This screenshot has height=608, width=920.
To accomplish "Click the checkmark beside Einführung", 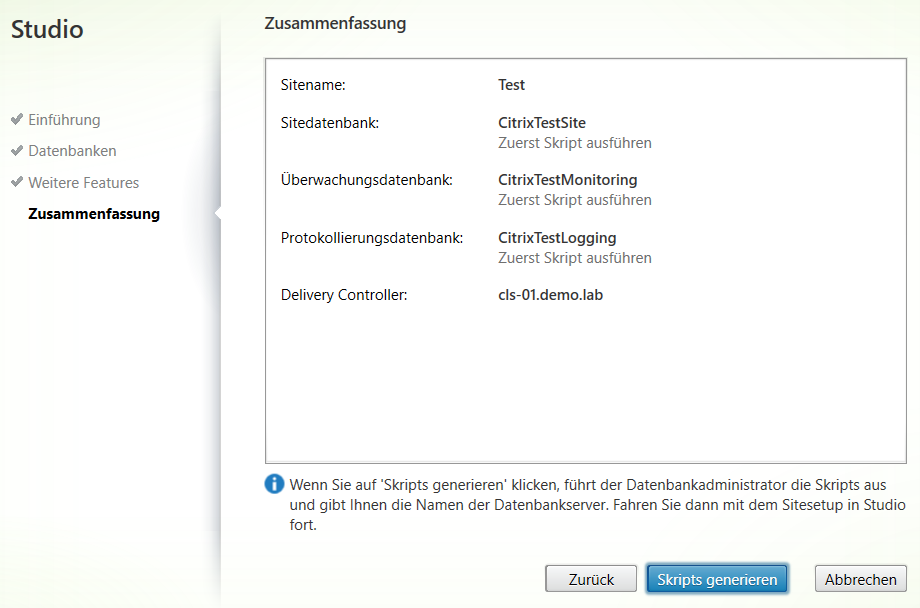I will (x=16, y=120).
